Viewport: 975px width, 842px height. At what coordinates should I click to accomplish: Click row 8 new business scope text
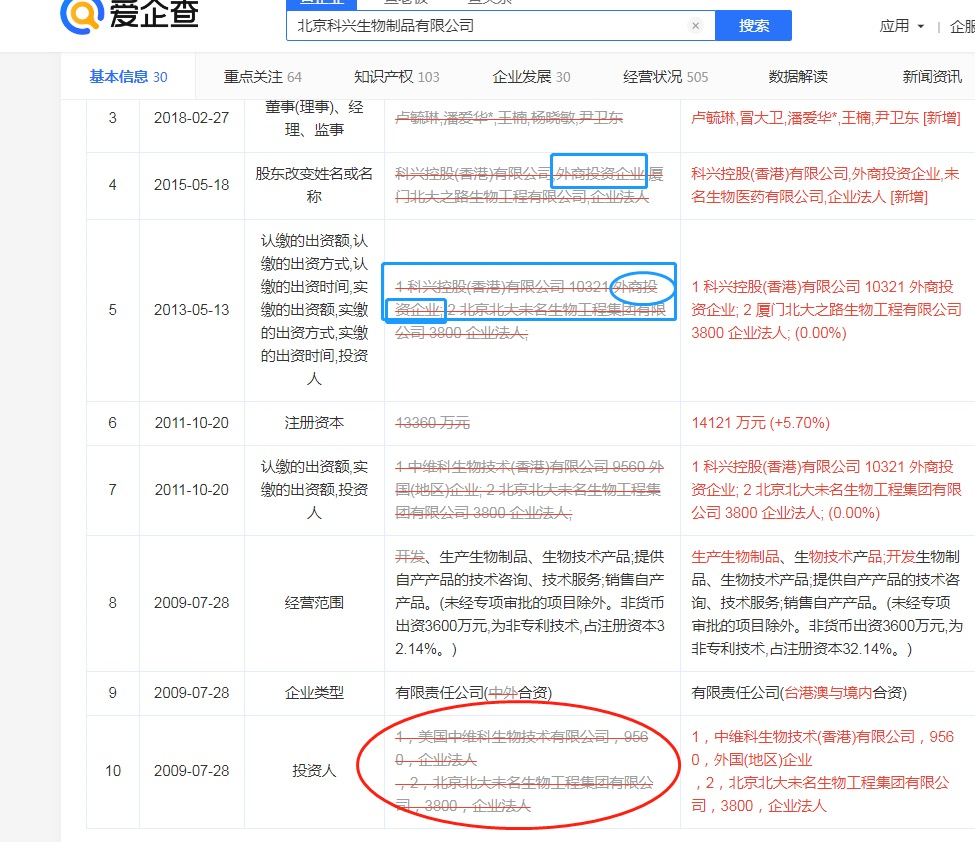click(x=826, y=603)
